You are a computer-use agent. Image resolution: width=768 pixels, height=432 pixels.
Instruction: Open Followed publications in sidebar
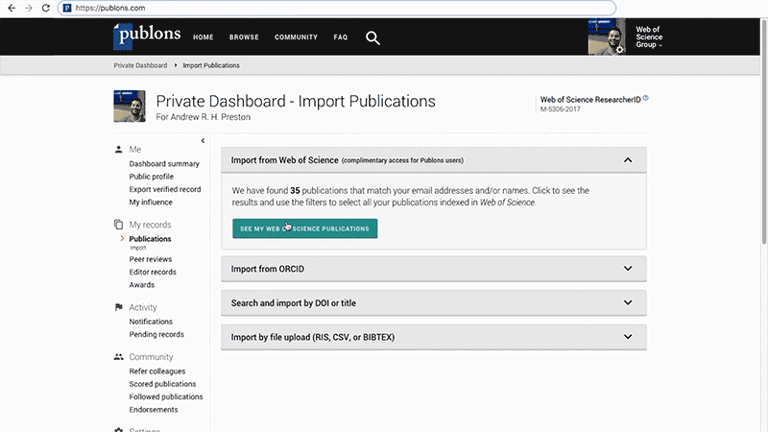tap(166, 397)
